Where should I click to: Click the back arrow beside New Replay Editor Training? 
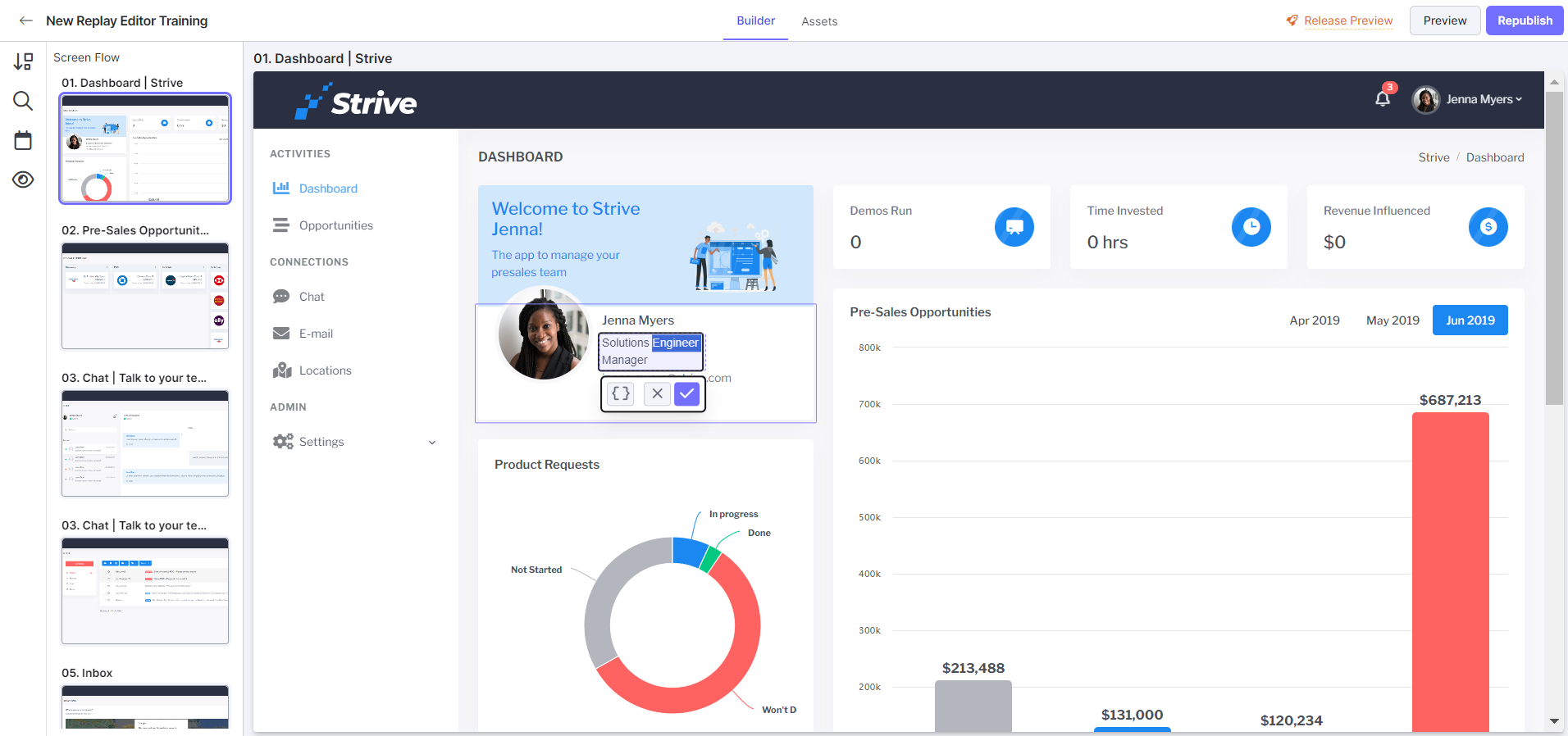pos(26,20)
